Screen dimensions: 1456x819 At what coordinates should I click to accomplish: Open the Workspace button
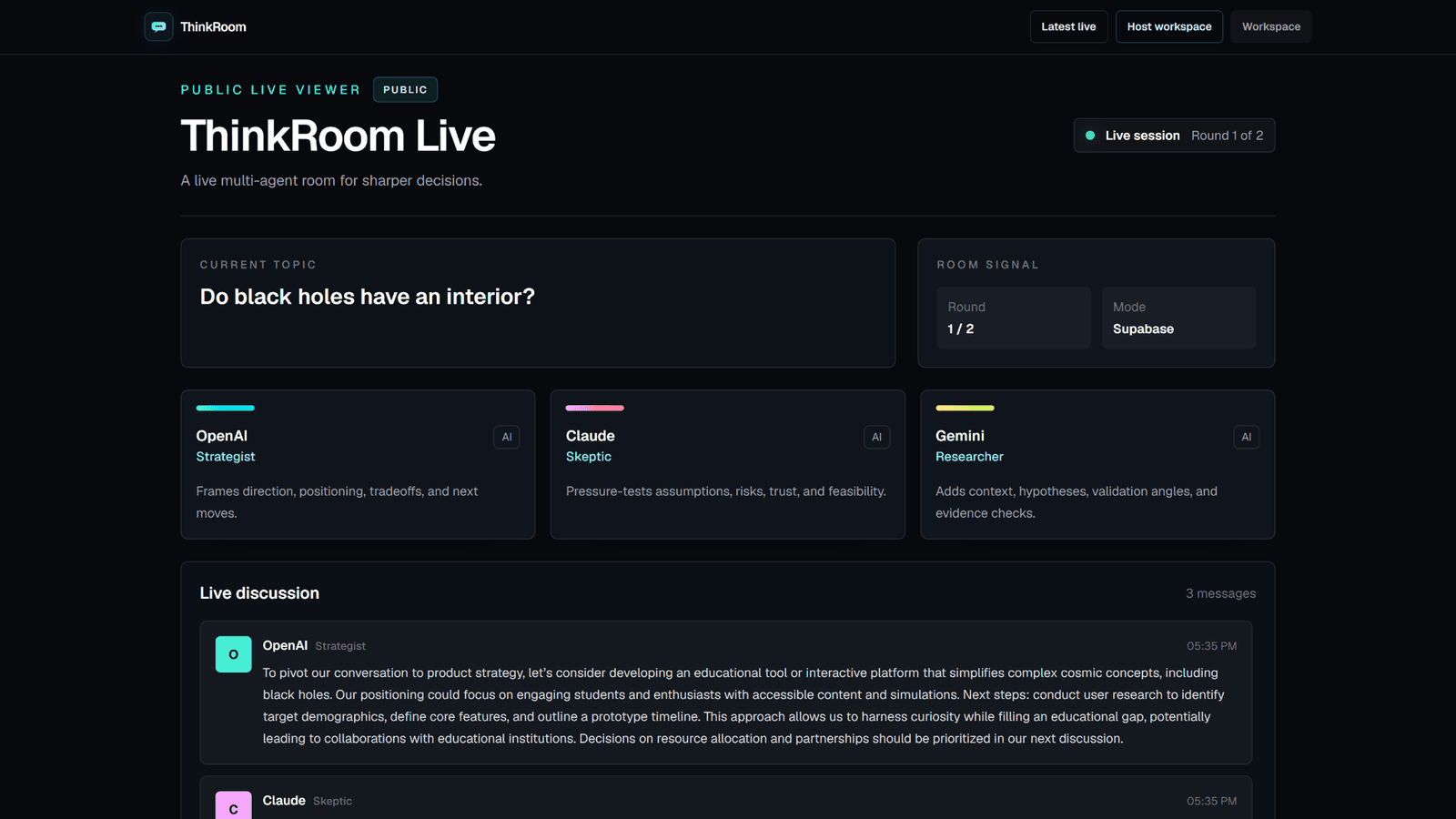(x=1271, y=26)
